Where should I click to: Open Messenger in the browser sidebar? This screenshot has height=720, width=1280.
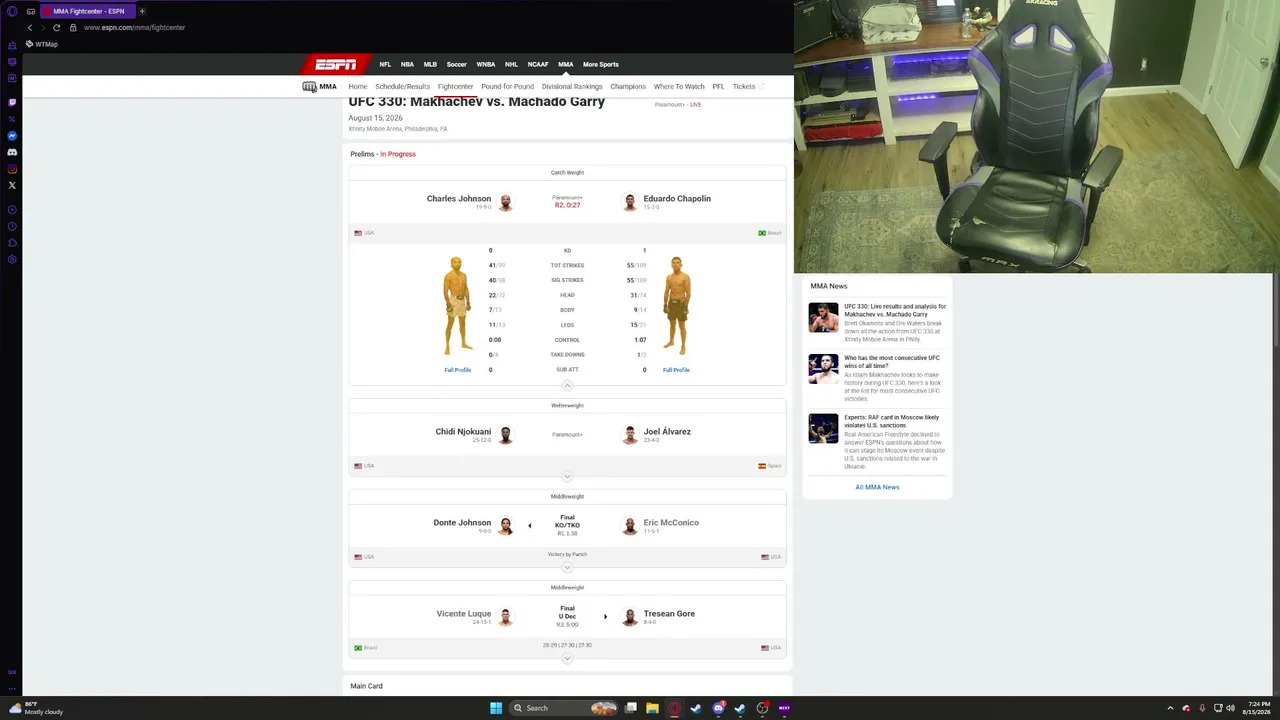pyautogui.click(x=12, y=136)
